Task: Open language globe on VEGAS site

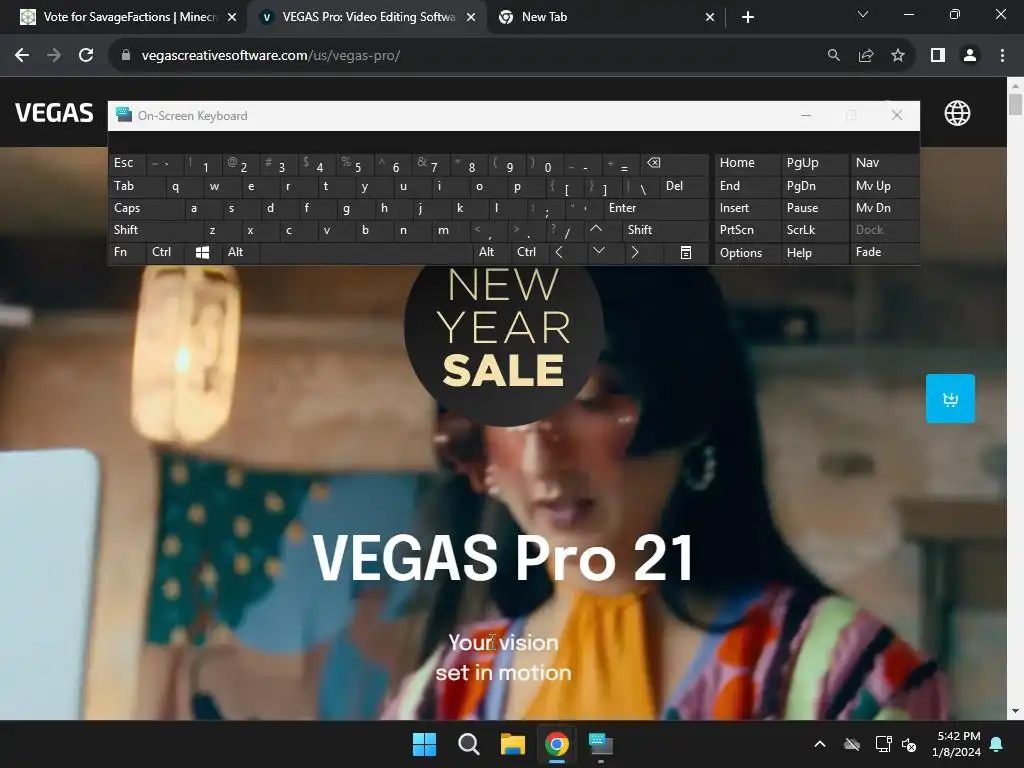Action: 957,113
